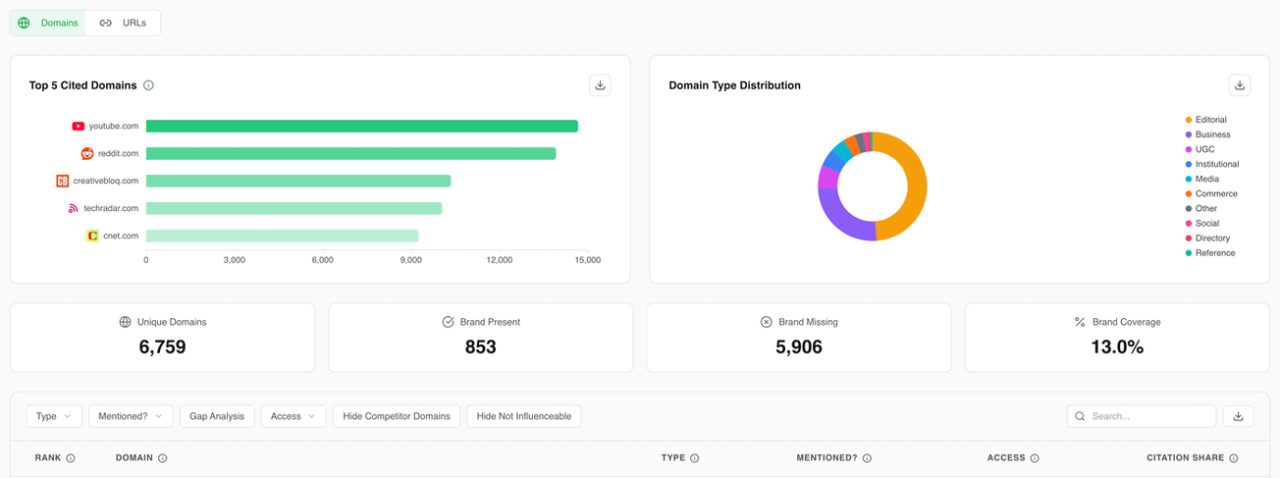The height and width of the screenshot is (478, 1280).
Task: Sort by the ACCESS column header
Action: [x=1006, y=458]
